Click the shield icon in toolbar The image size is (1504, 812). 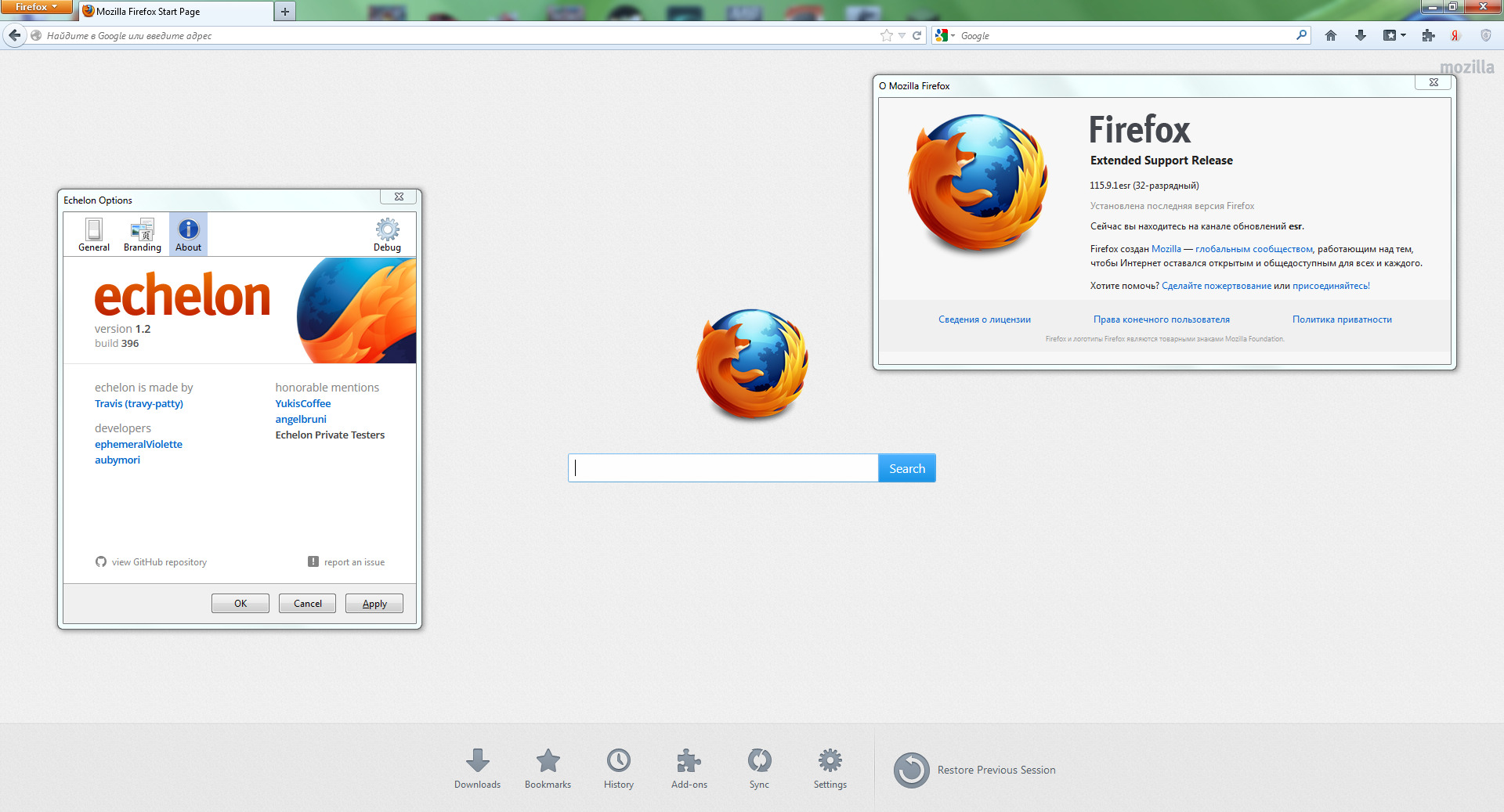[1485, 35]
